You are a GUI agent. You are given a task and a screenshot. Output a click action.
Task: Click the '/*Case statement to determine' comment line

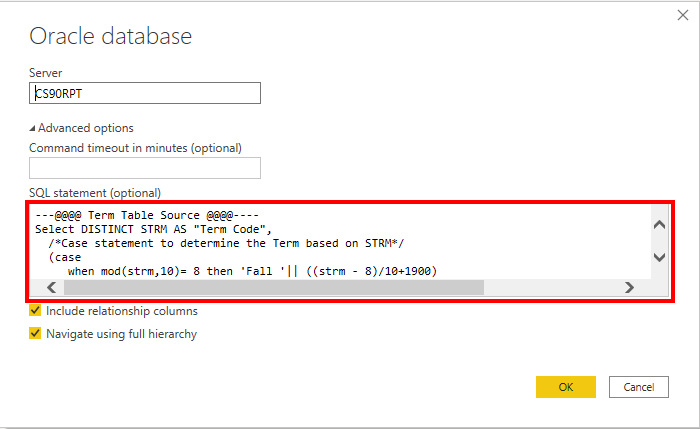(x=226, y=243)
